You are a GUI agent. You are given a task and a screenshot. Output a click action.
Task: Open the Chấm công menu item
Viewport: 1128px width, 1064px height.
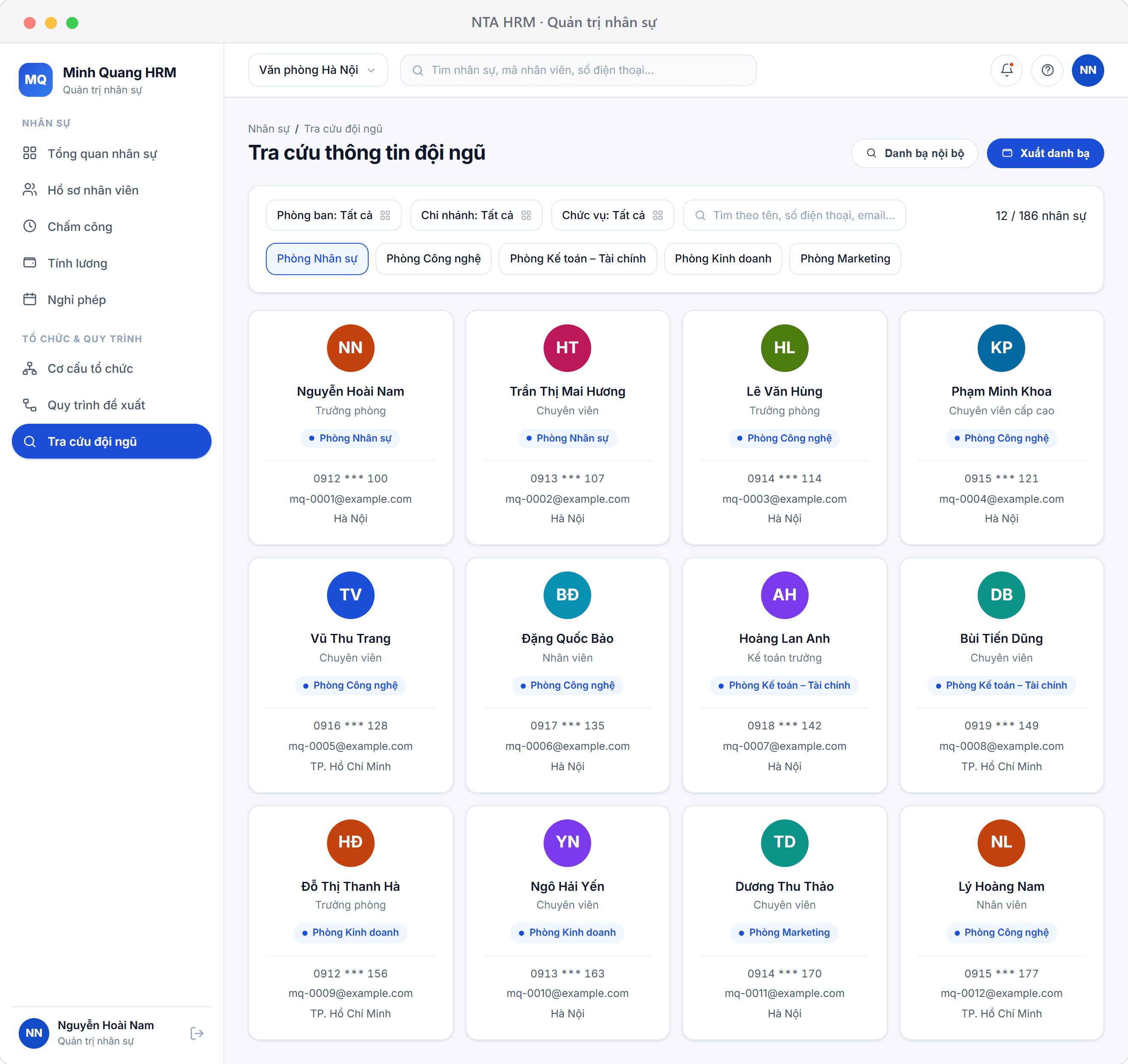click(112, 226)
